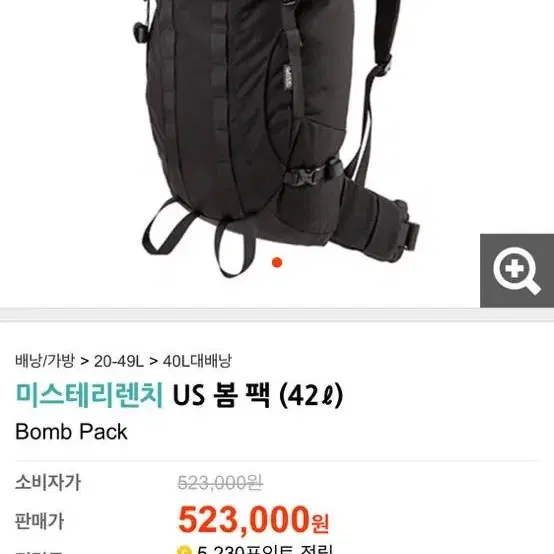Select the orange carousel dot indicator
Screen dimensions: 554x554
click(x=277, y=263)
